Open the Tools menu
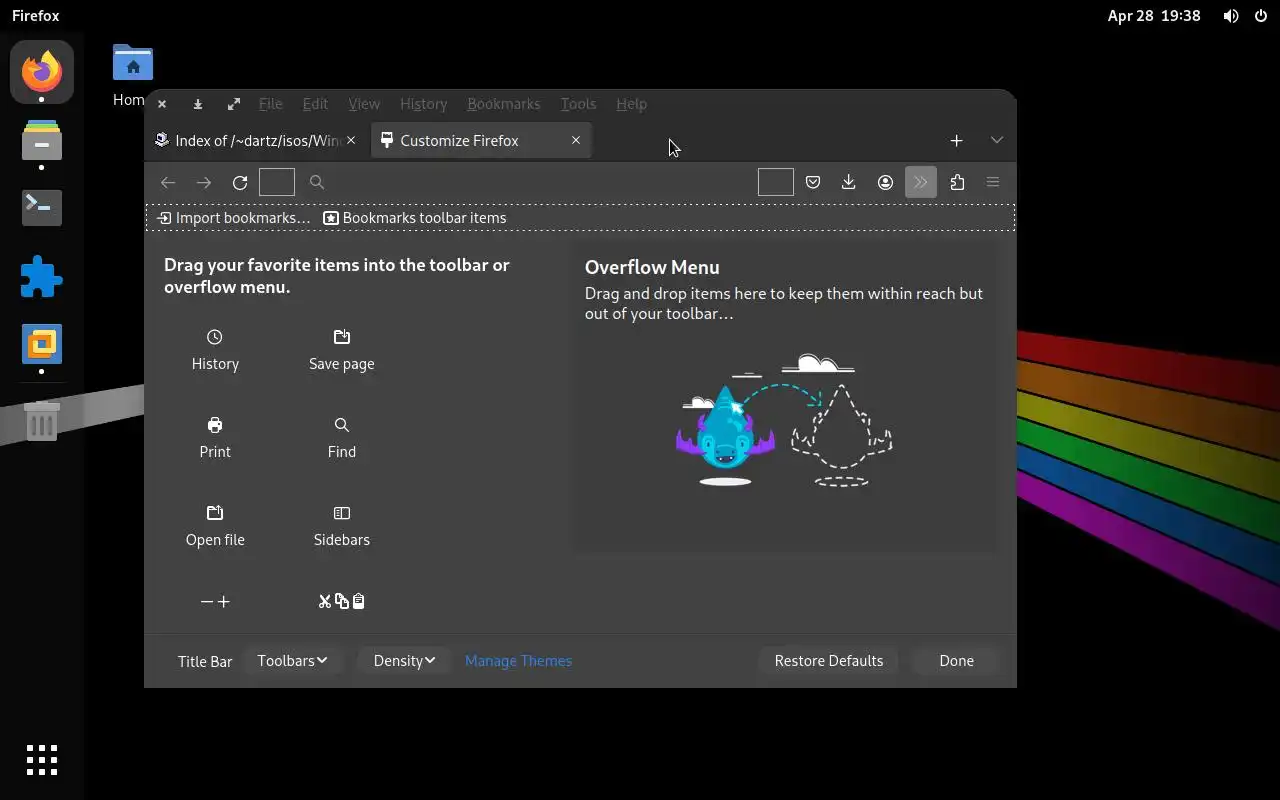This screenshot has height=800, width=1280. pos(578,104)
